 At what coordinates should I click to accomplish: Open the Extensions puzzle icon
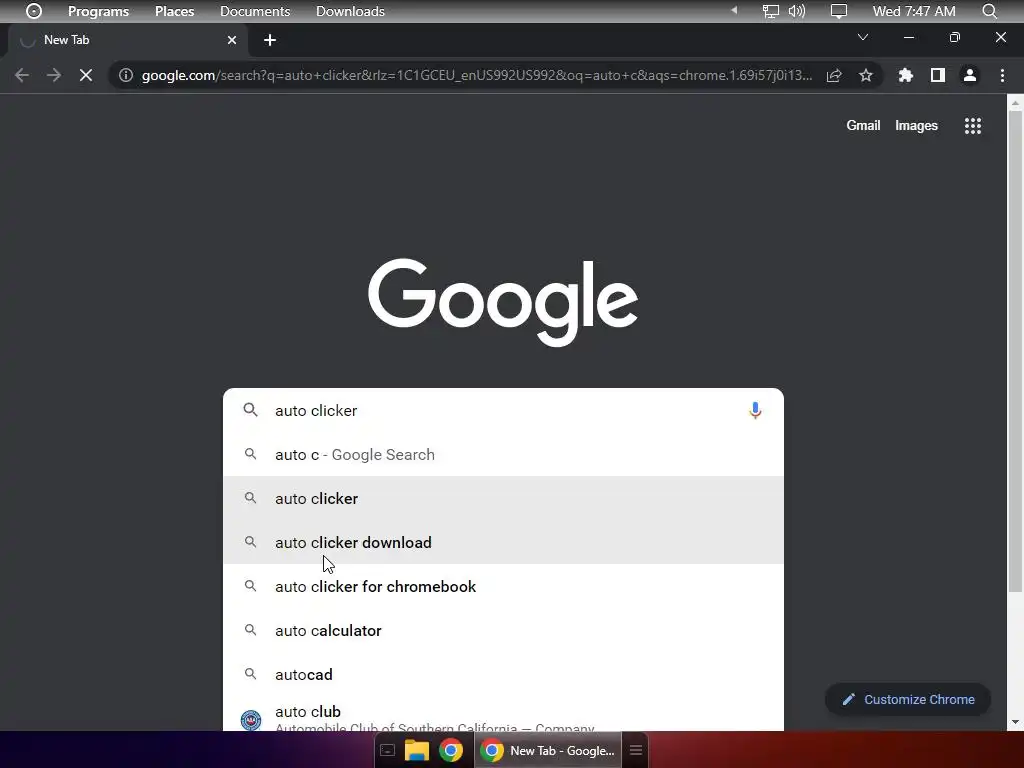click(906, 75)
